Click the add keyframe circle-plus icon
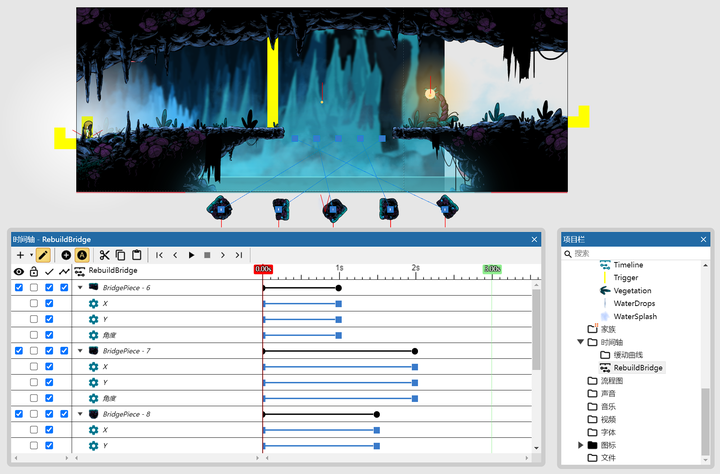The width and height of the screenshot is (720, 474). [66, 255]
